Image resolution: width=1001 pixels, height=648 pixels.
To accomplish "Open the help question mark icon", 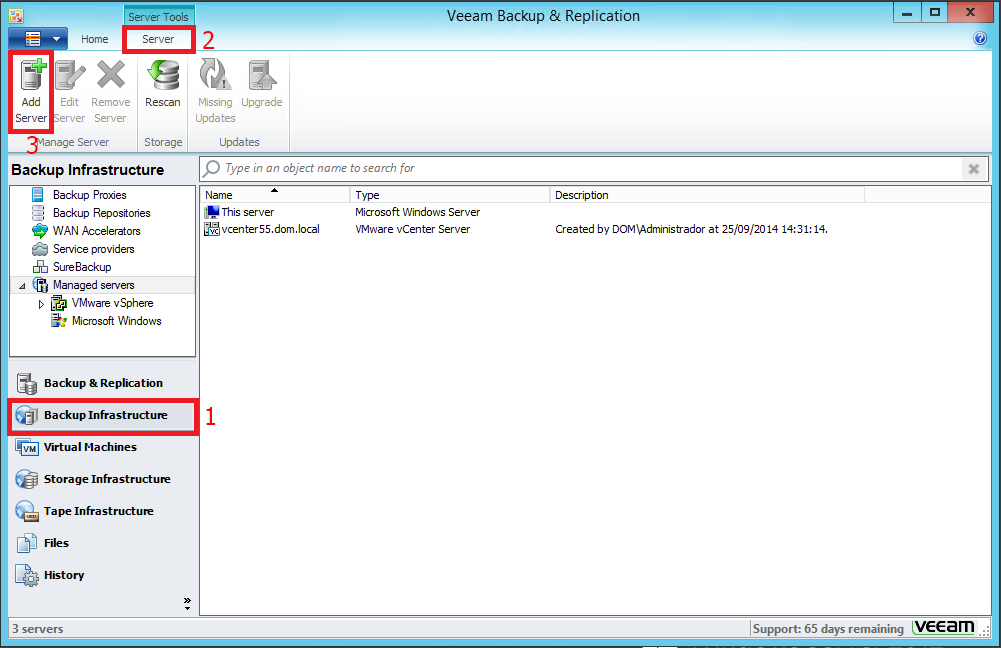I will 980,38.
